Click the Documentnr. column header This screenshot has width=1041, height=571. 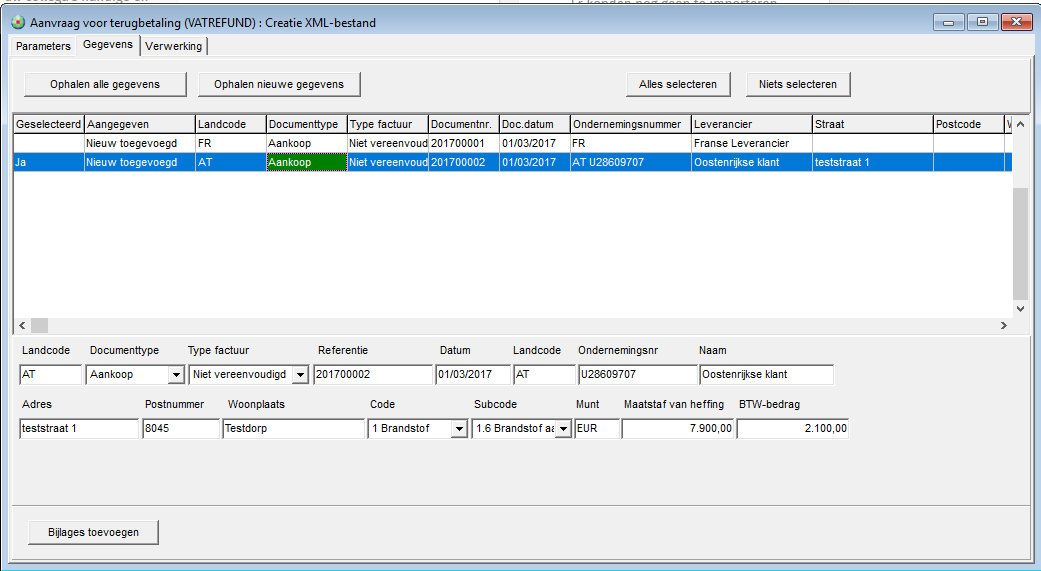(x=463, y=124)
